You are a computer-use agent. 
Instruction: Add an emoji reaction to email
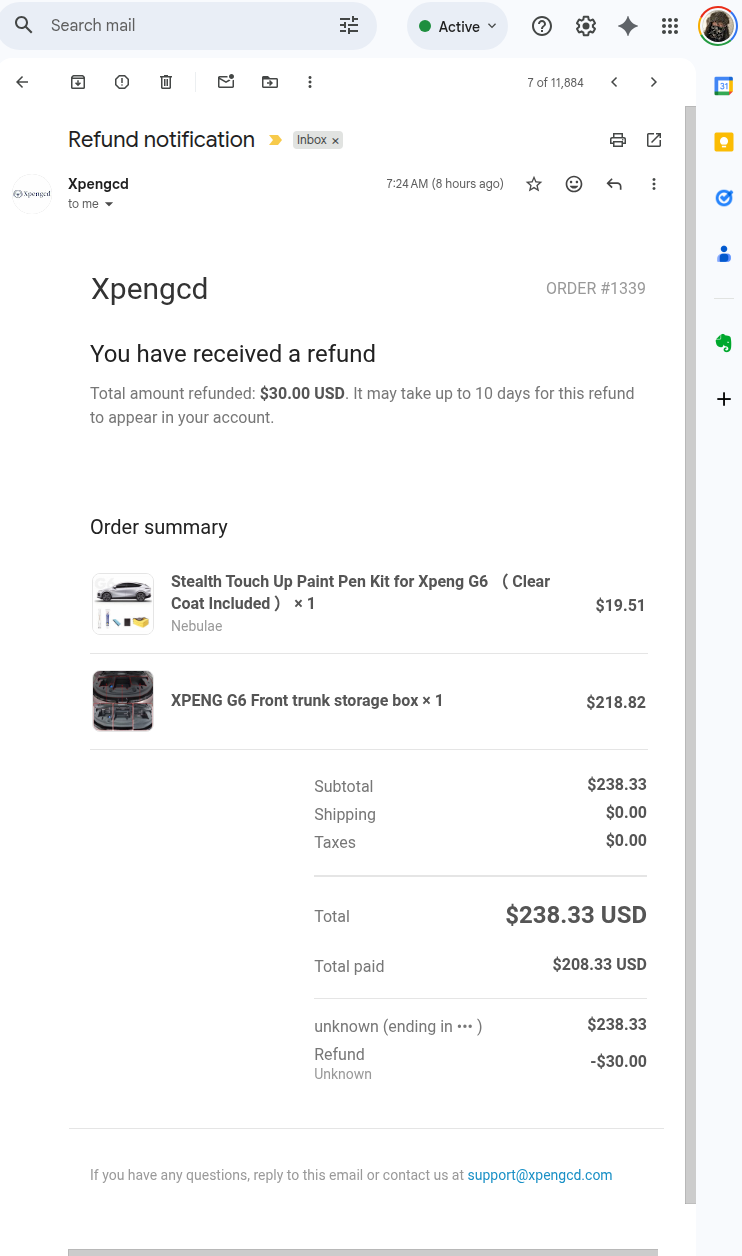click(574, 184)
